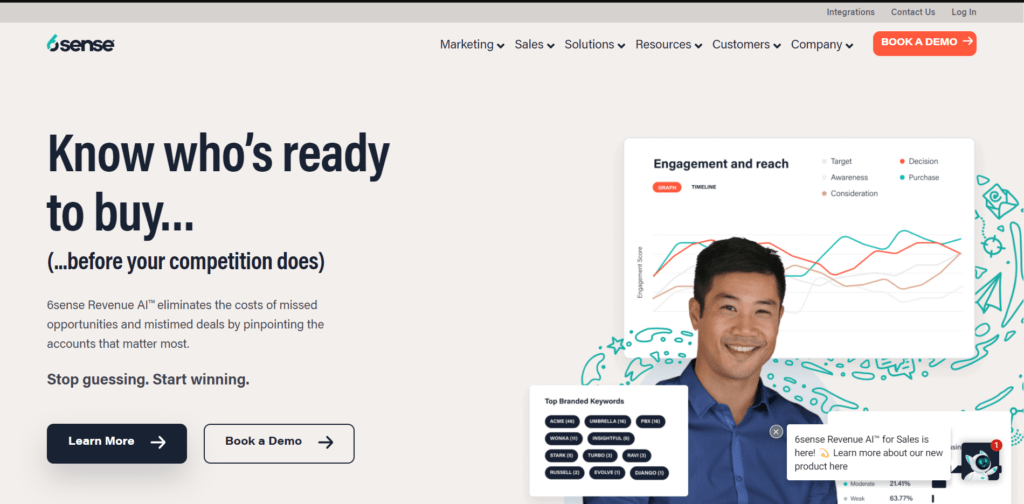Click the 'Stop guessing. Start winning.' text
This screenshot has width=1024, height=504.
tap(148, 379)
